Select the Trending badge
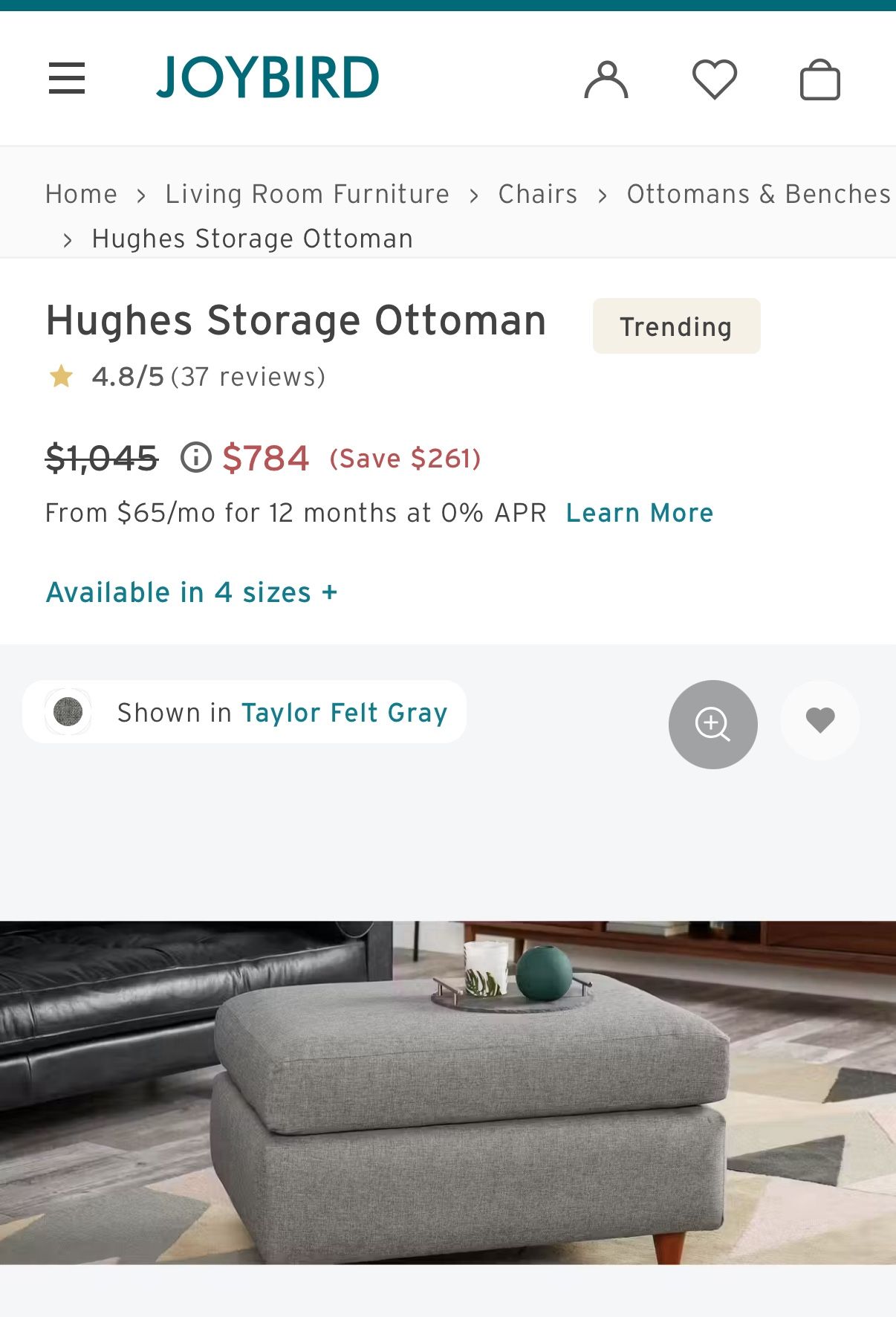 (x=675, y=326)
